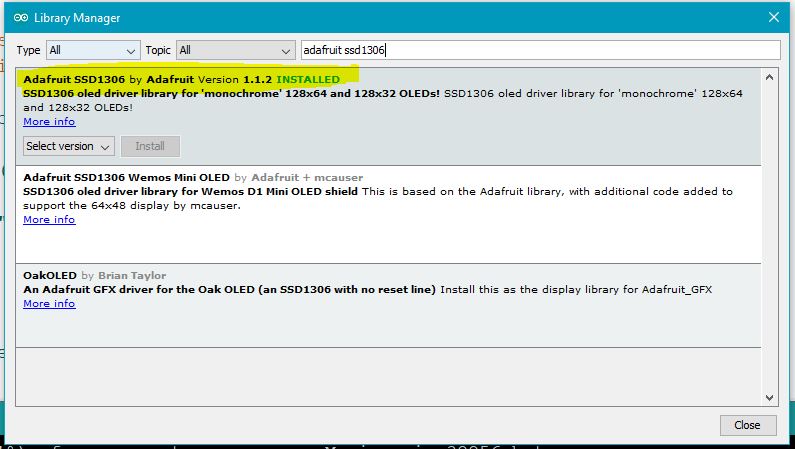Open the Topic filter dropdown
The height and width of the screenshot is (449, 795).
[x=236, y=50]
